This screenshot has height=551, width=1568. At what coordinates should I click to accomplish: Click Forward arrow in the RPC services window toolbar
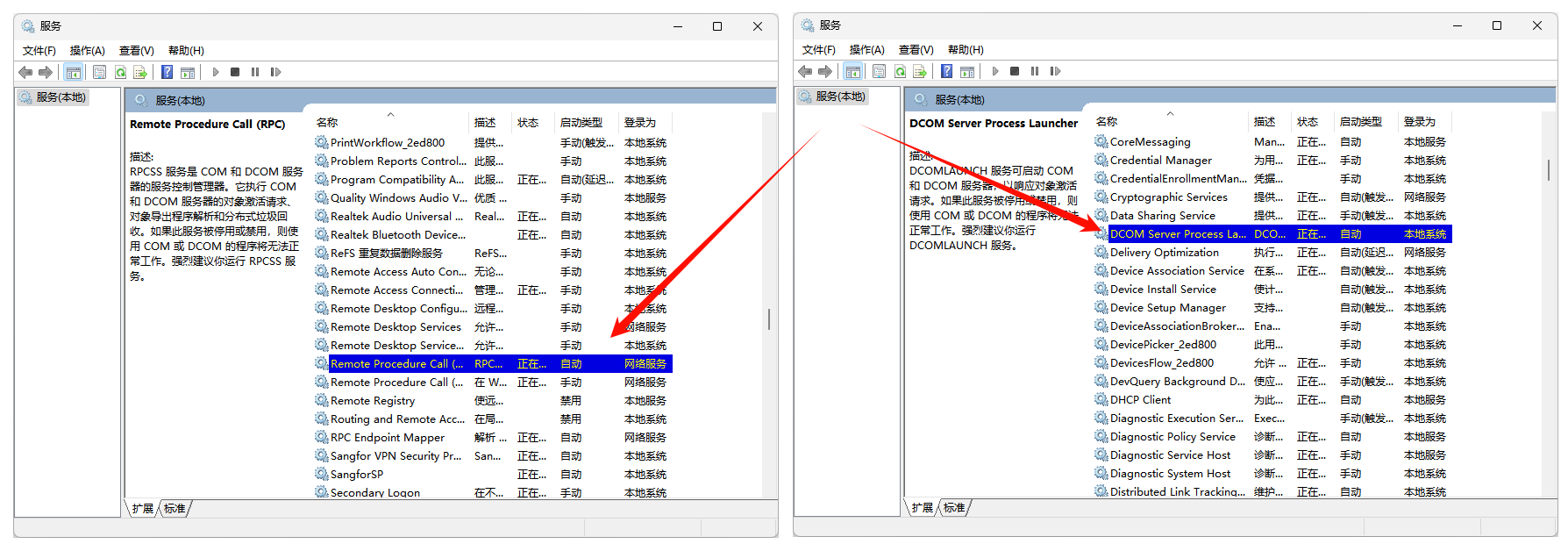coord(46,72)
